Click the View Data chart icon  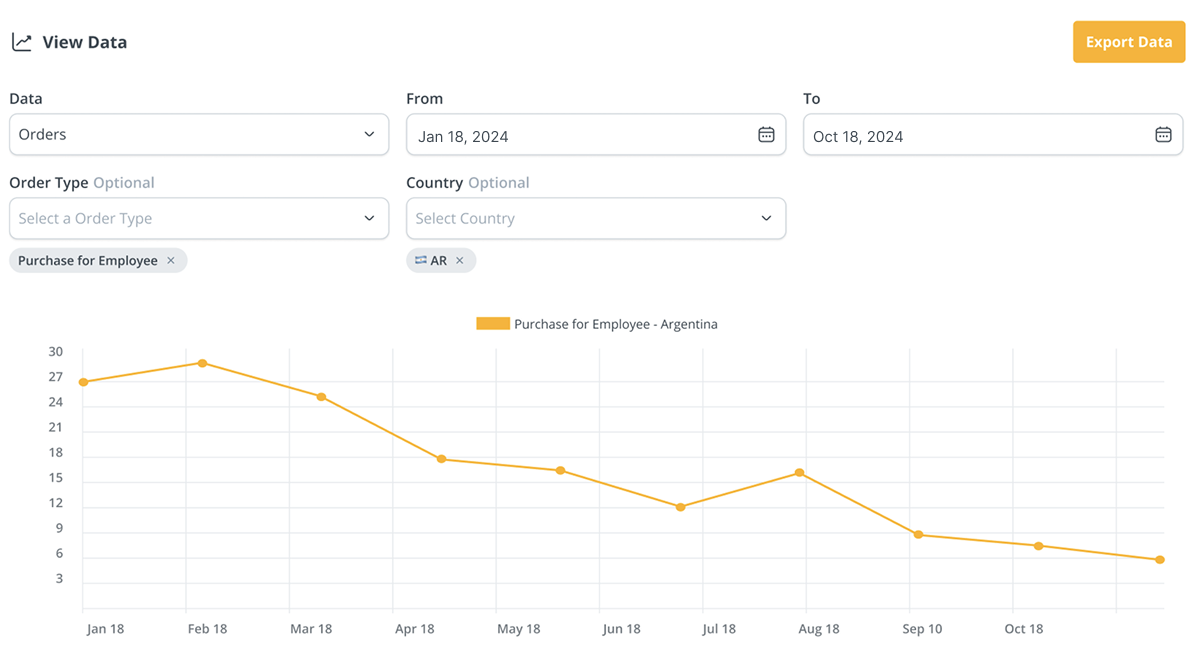pyautogui.click(x=21, y=42)
